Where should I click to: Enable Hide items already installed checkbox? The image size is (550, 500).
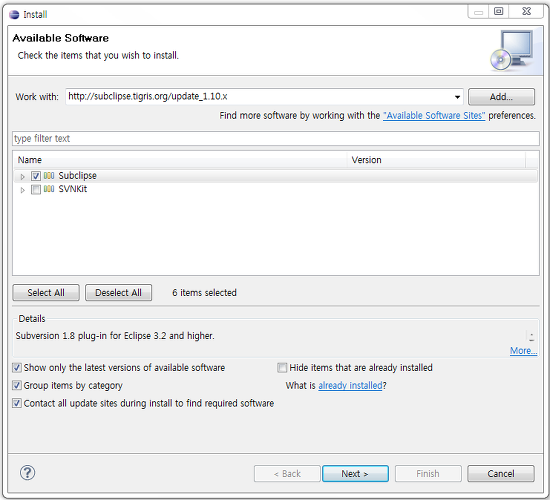click(x=282, y=367)
